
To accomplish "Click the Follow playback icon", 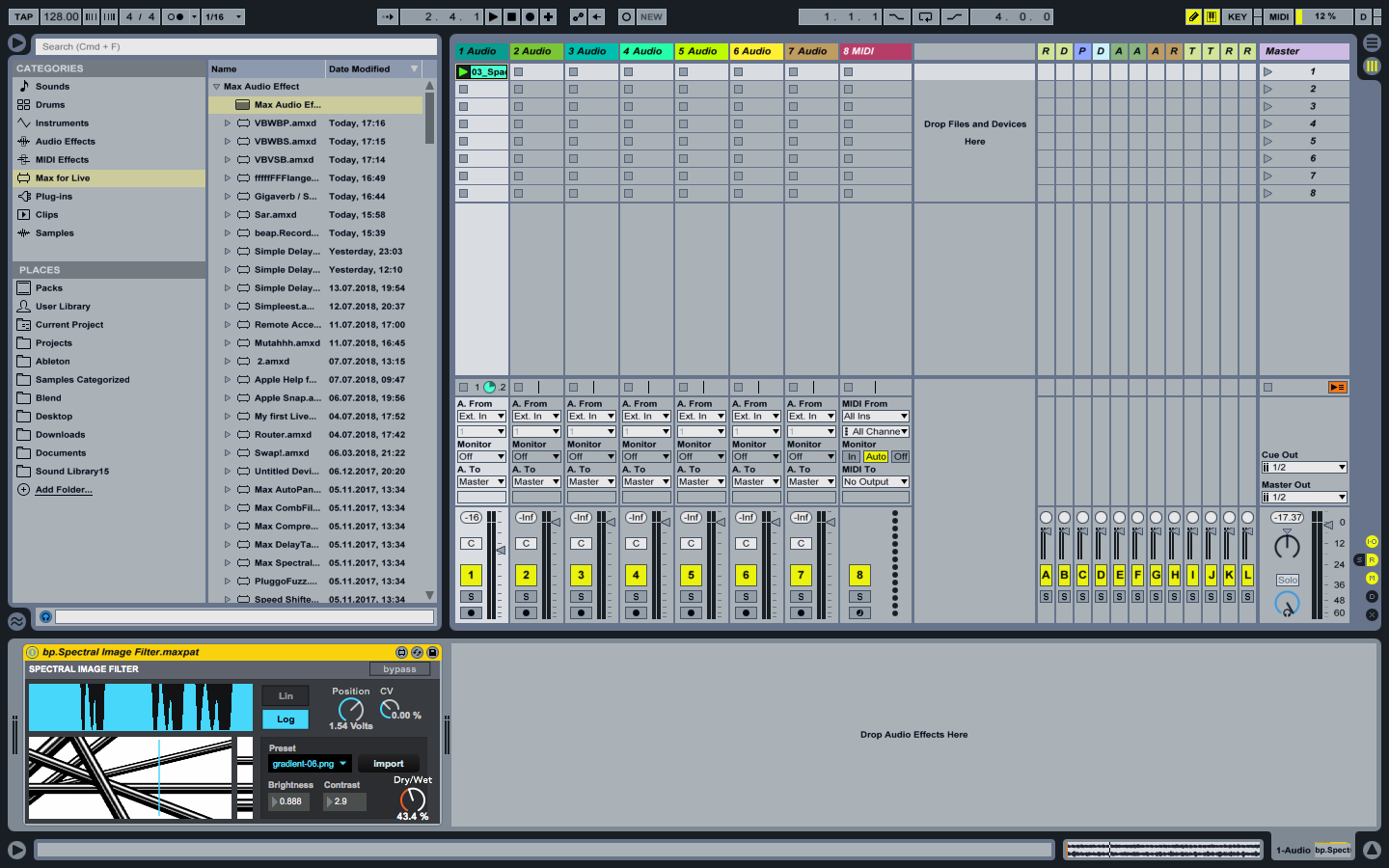I will click(387, 16).
